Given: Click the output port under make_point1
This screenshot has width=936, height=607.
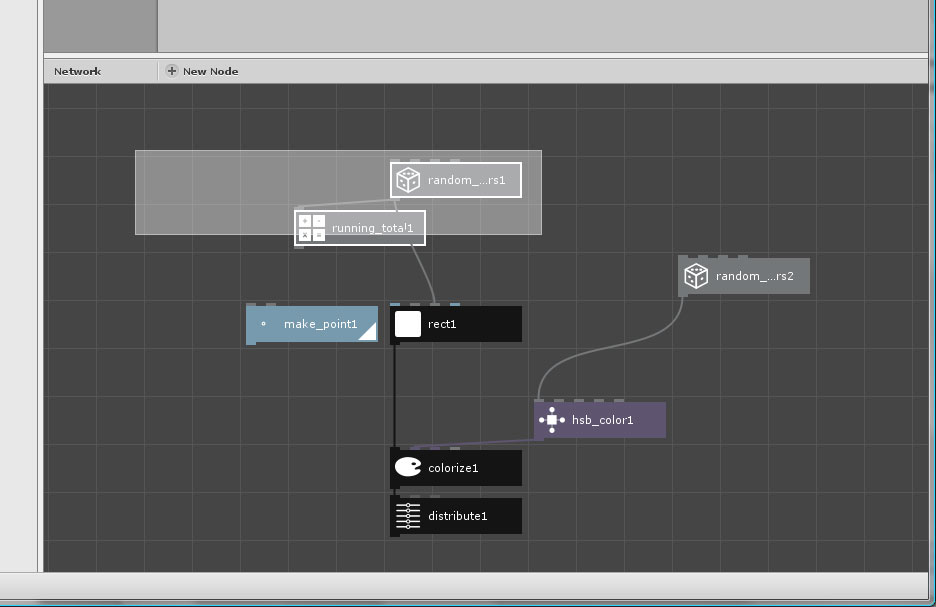Looking at the screenshot, I should (x=251, y=343).
